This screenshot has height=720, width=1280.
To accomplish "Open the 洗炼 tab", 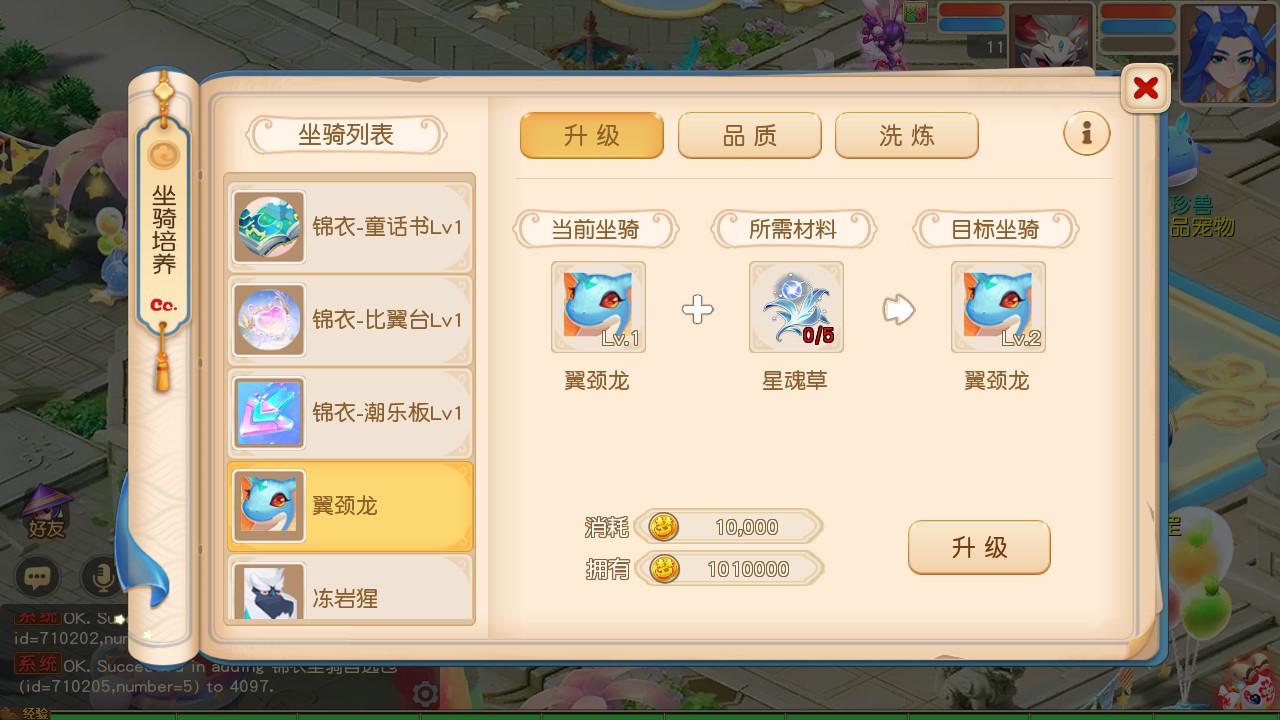I will pos(907,135).
